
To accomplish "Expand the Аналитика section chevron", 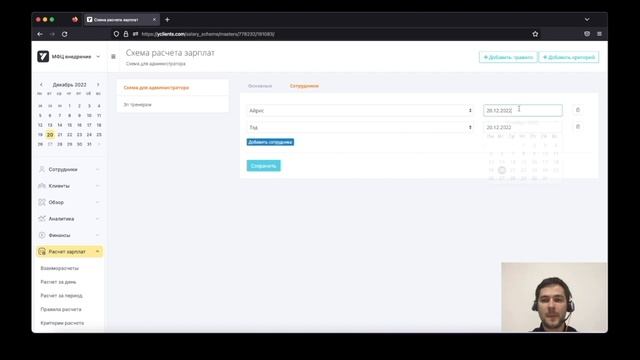I will click(x=98, y=219).
